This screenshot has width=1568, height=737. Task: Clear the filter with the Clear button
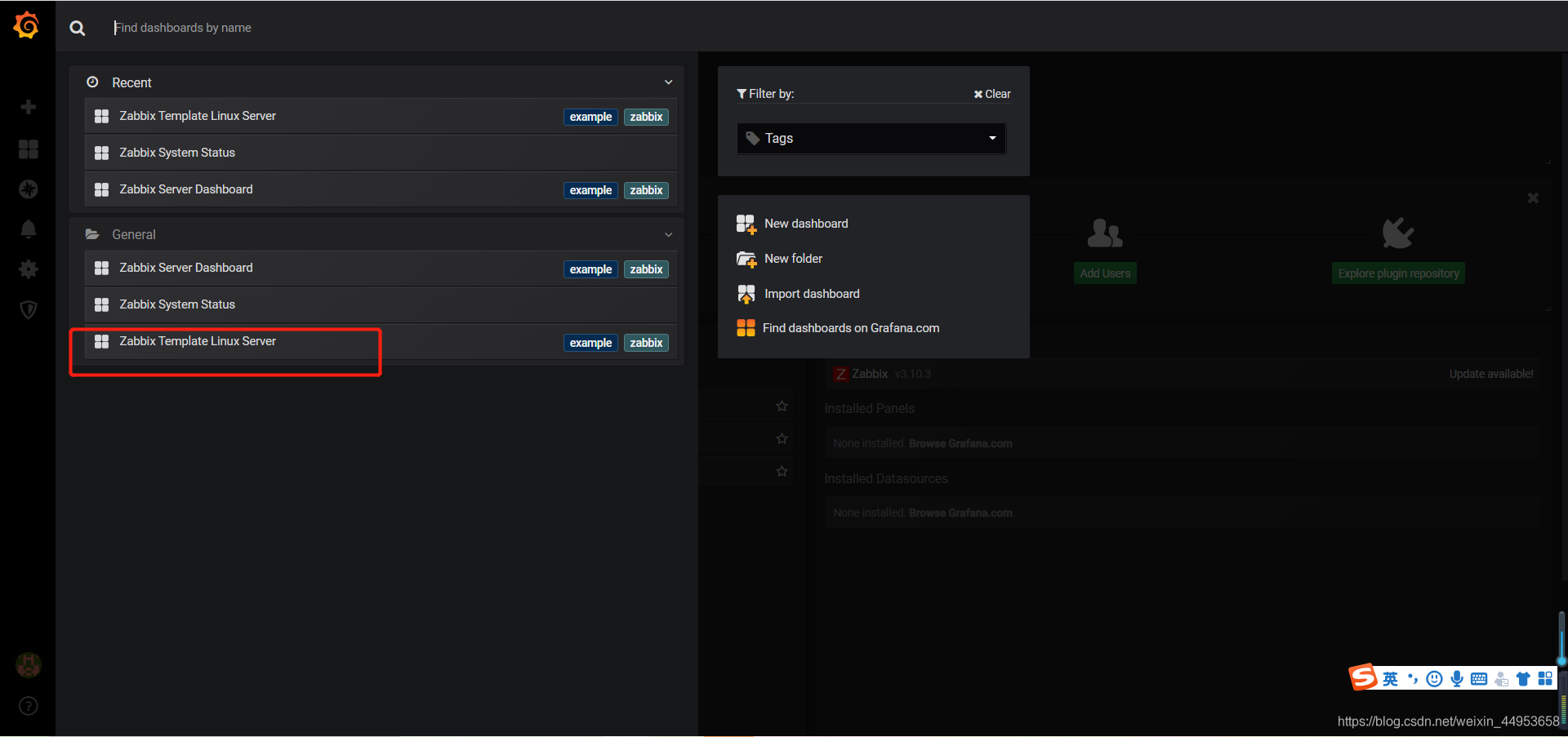click(x=992, y=94)
